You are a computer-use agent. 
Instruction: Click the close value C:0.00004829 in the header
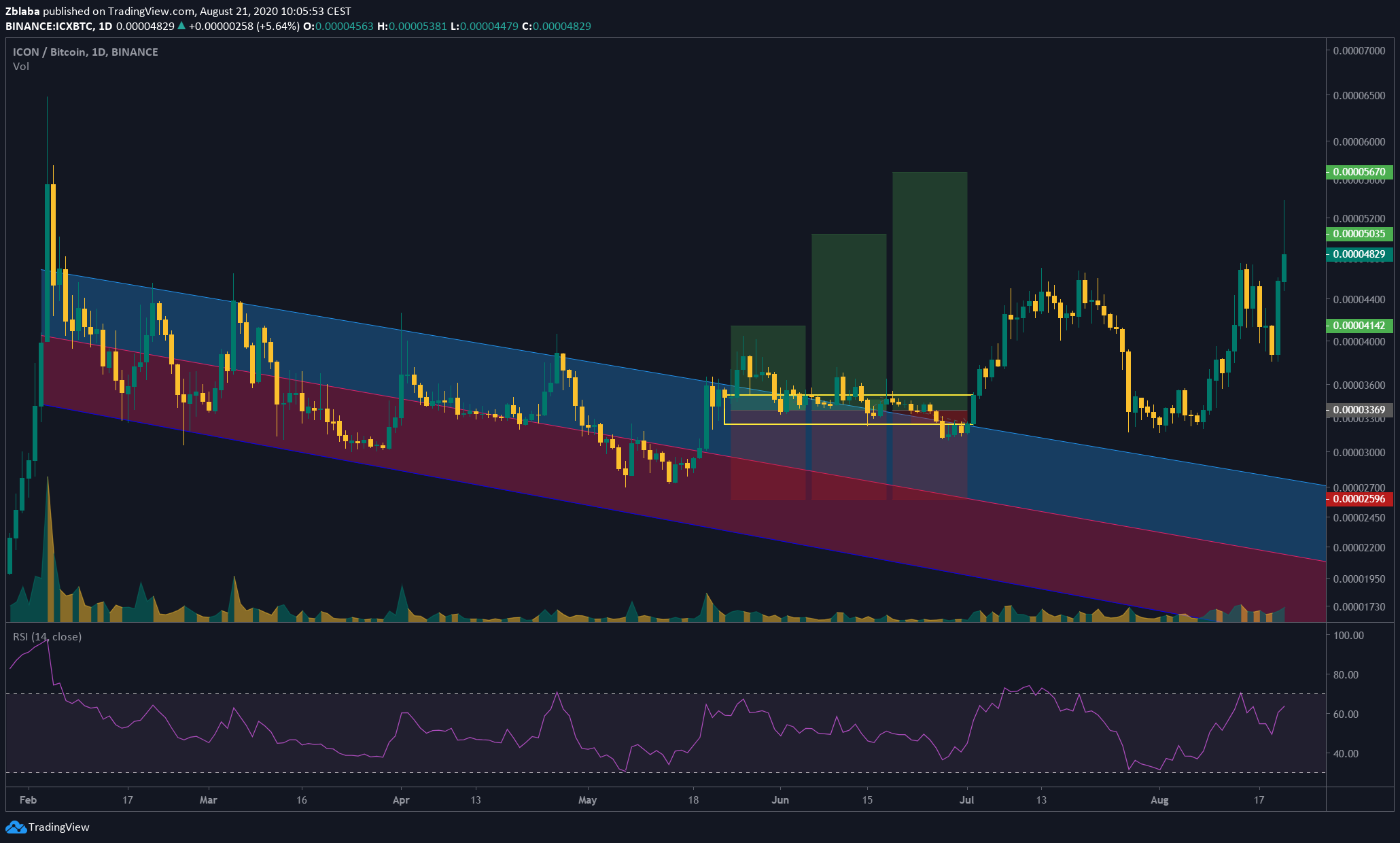(557, 27)
